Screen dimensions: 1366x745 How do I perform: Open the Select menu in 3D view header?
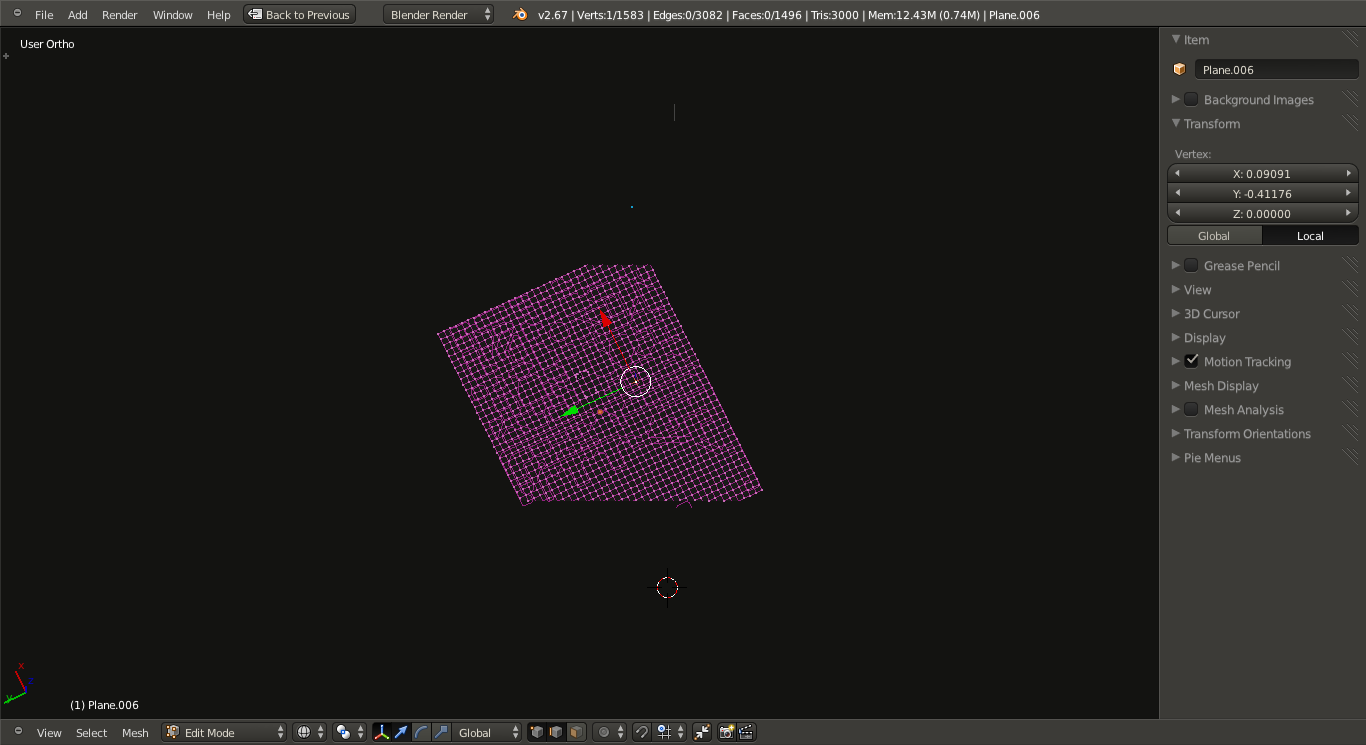(91, 732)
